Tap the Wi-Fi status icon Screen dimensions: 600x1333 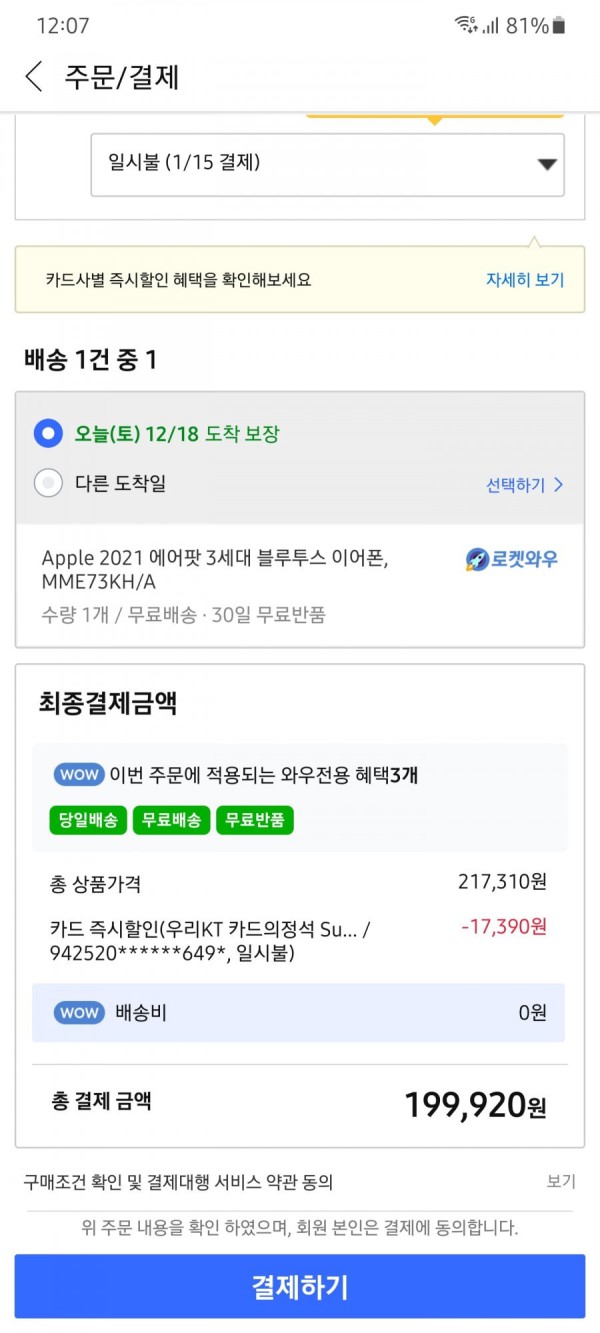[465, 26]
